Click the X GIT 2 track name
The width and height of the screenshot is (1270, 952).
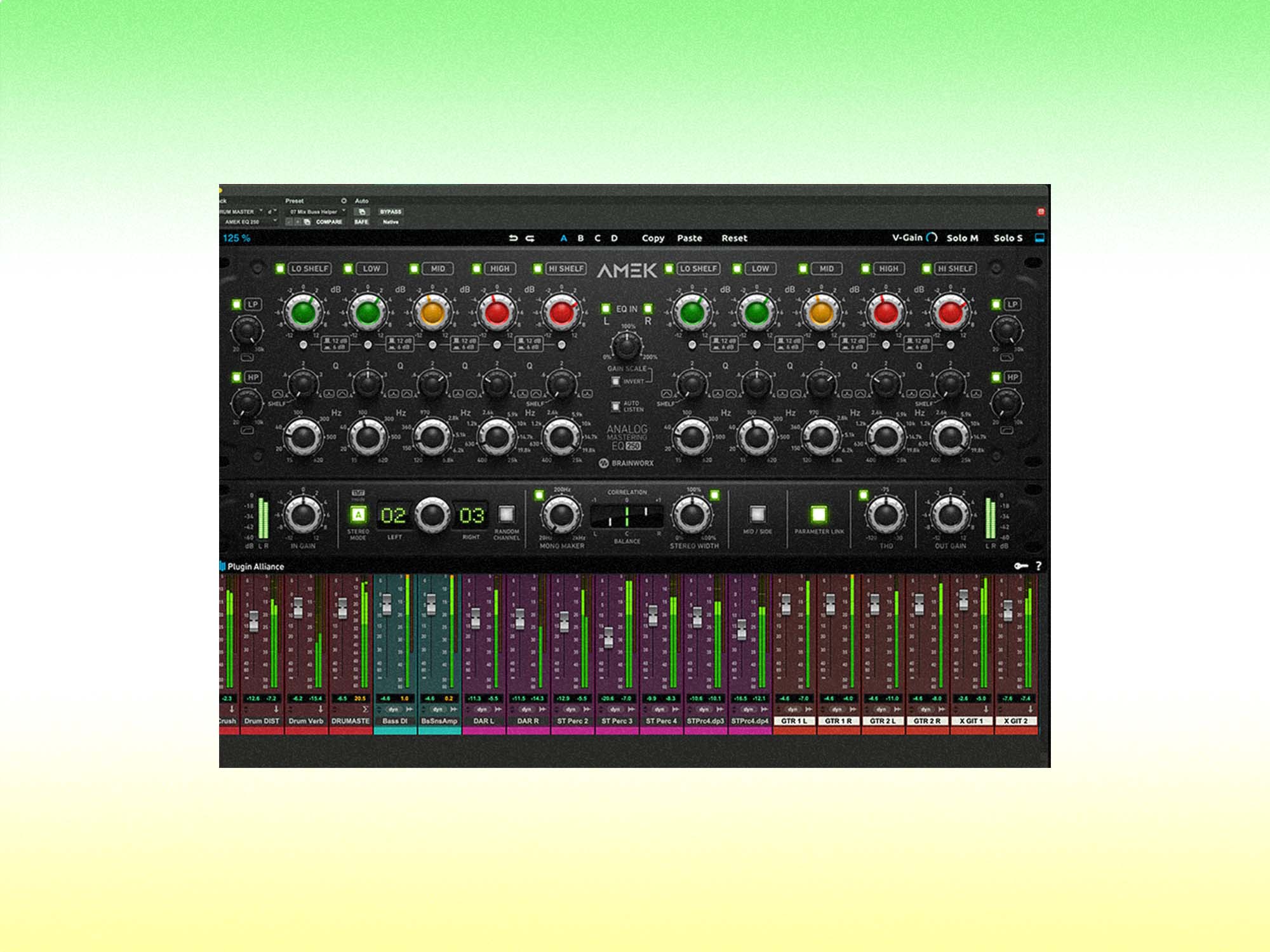(x=1015, y=721)
